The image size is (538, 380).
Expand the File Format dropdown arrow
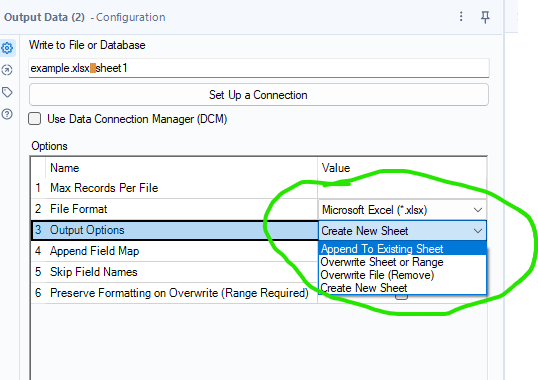(478, 210)
